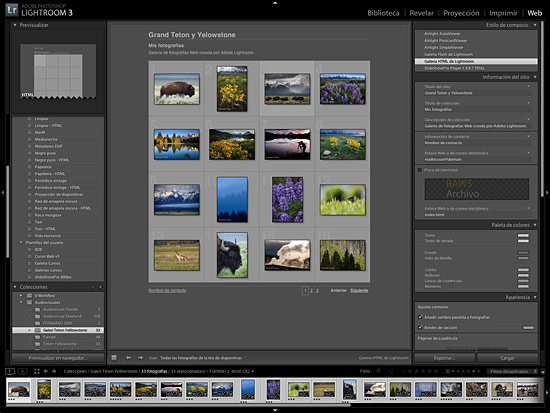This screenshot has height=413, width=550.
Task: Select first bison photo in filmstrip
Action: [19, 389]
